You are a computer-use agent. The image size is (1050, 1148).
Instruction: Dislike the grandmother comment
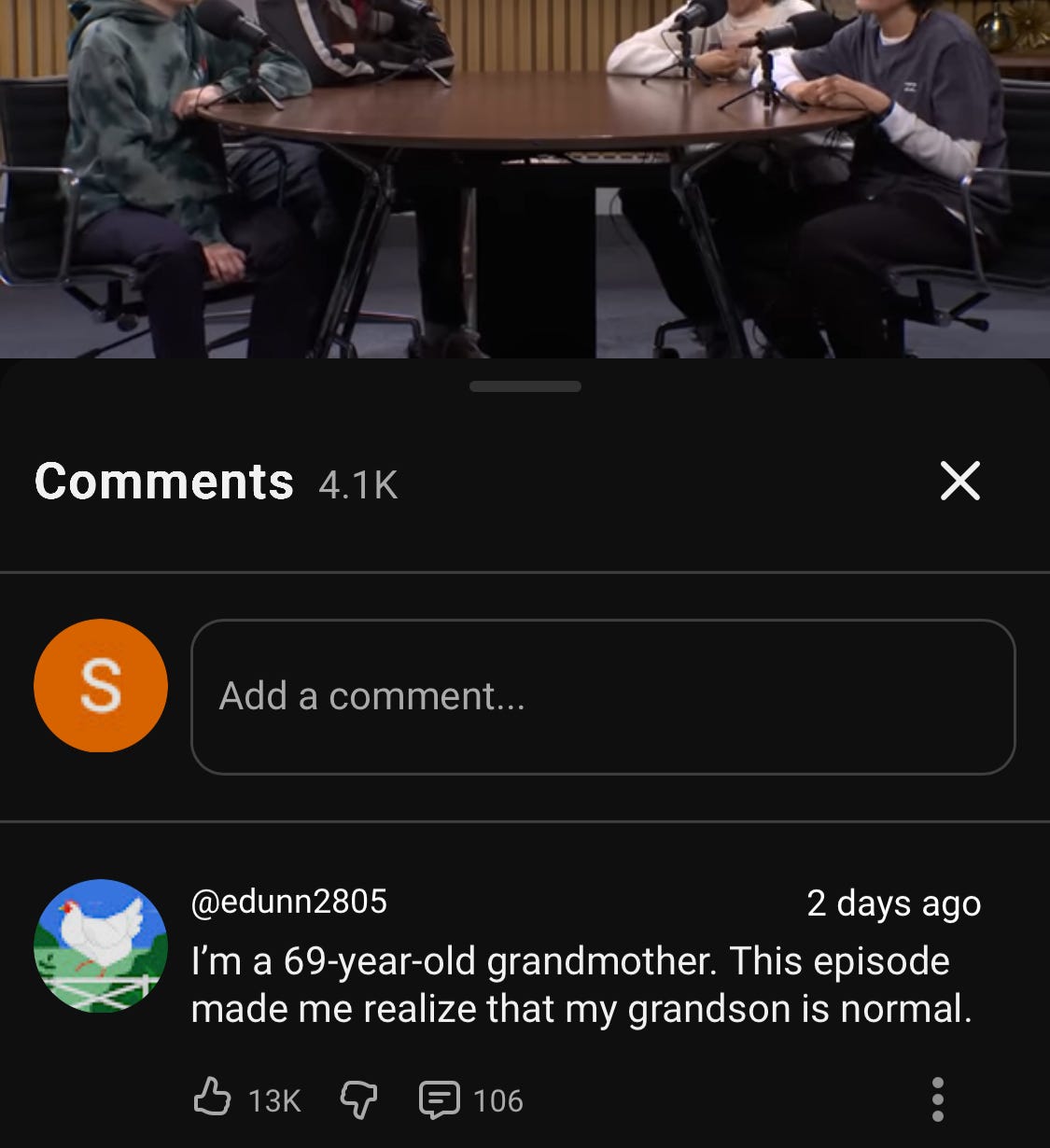click(x=358, y=1099)
